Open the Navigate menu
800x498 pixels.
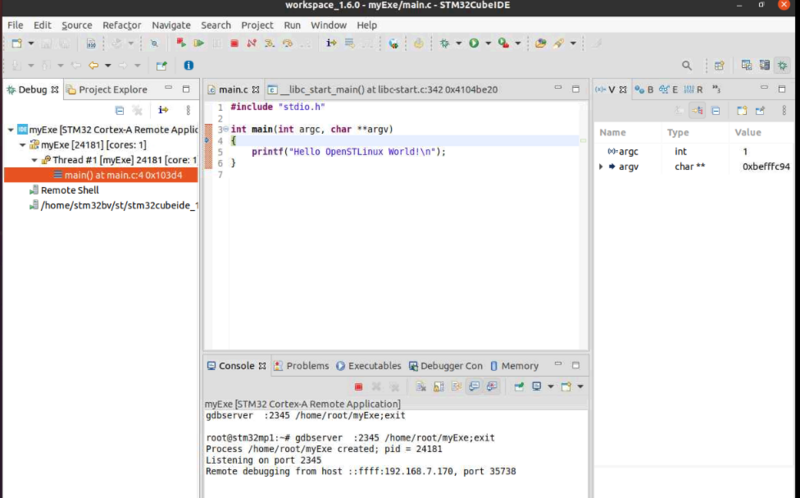171,25
